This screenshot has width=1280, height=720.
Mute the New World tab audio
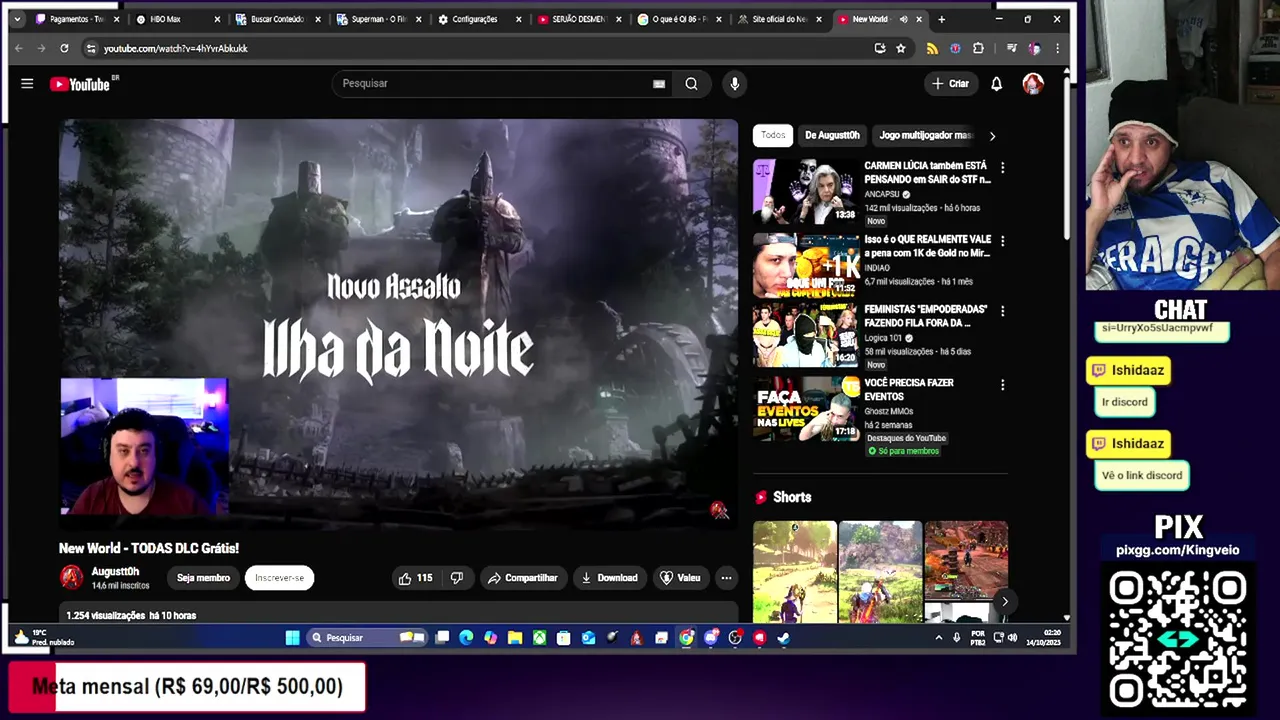[903, 19]
